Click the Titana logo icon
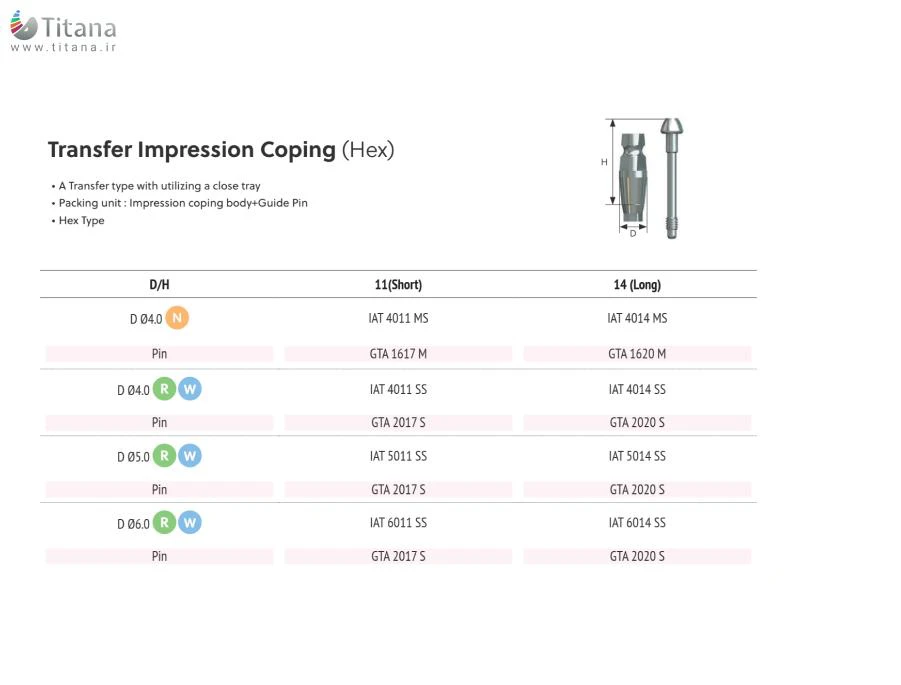The height and width of the screenshot is (685, 901). pyautogui.click(x=23, y=27)
